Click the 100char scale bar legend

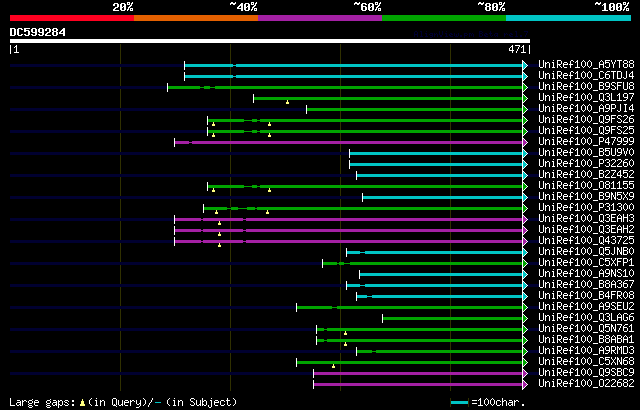pos(460,403)
